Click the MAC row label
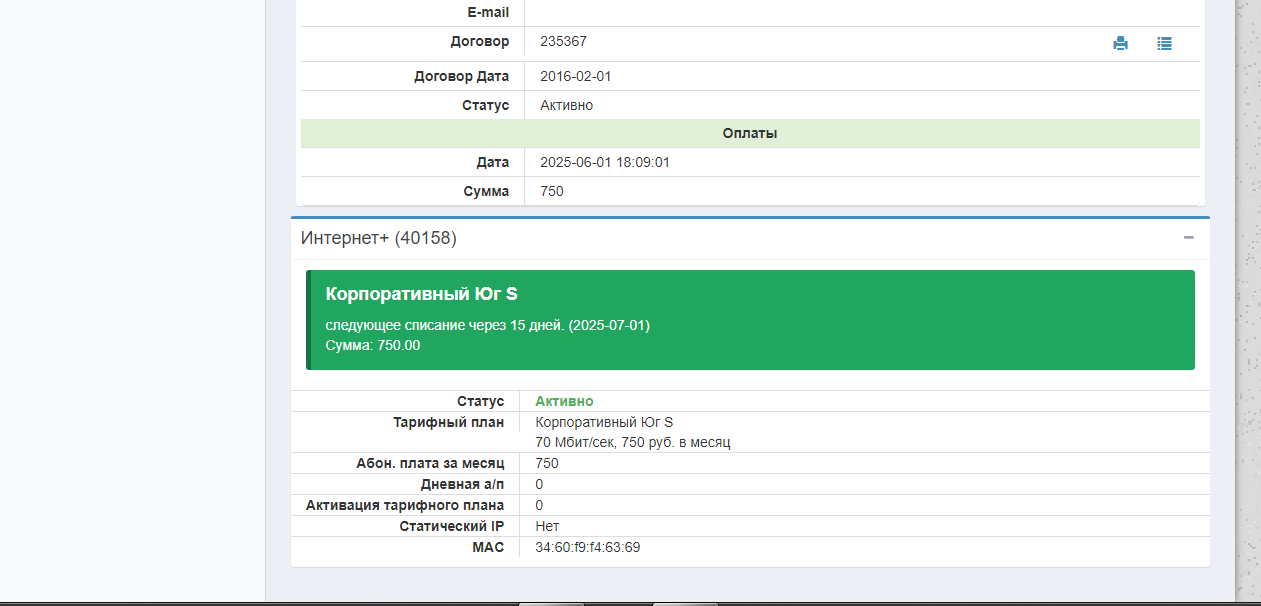 pos(488,548)
